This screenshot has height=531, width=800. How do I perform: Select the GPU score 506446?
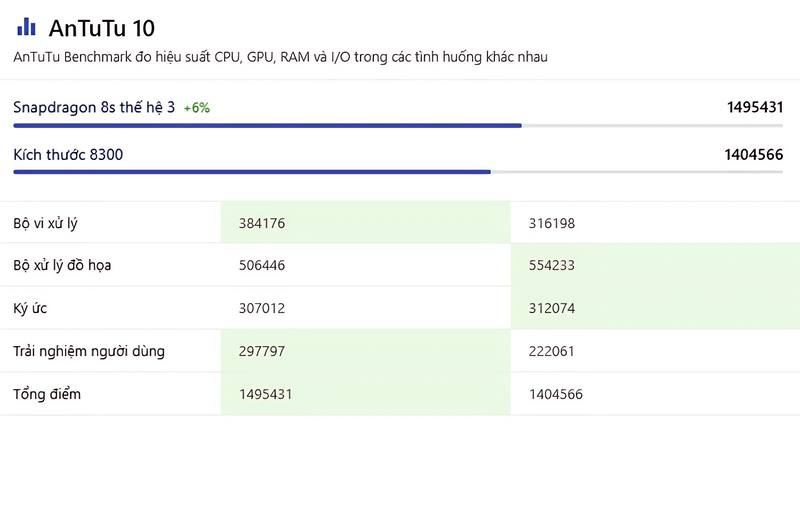(x=262, y=265)
